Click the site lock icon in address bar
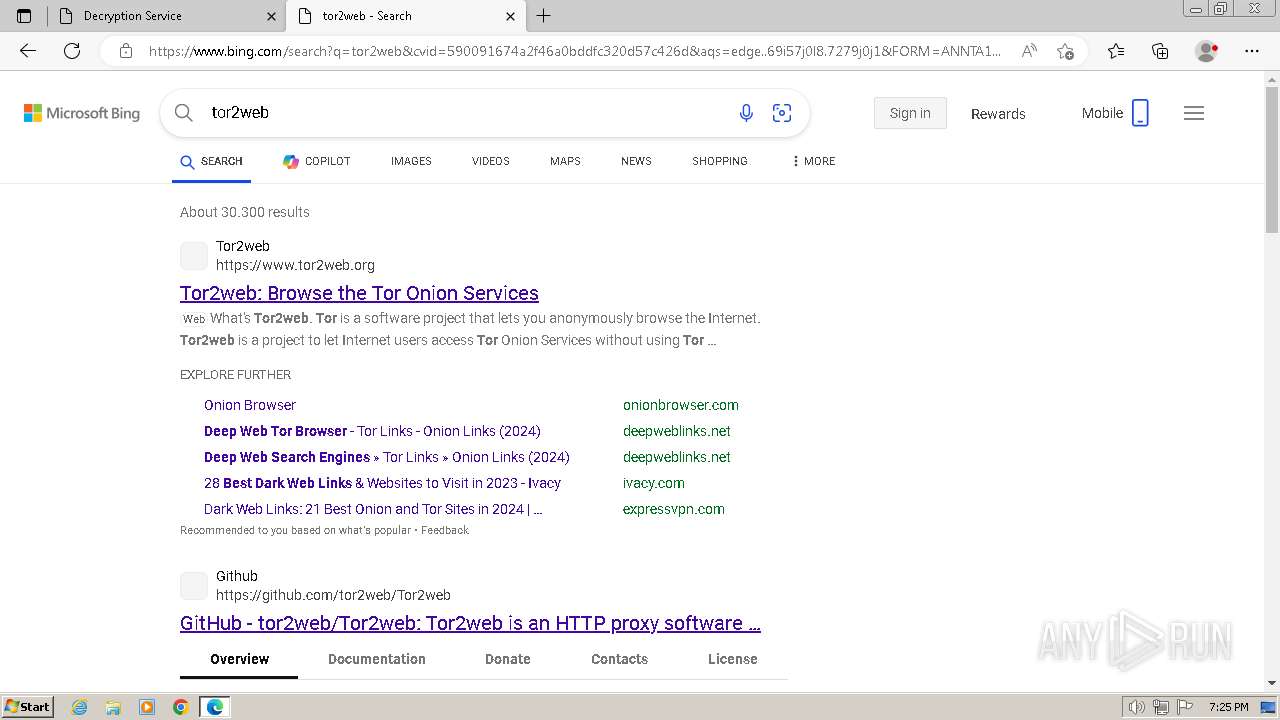Image resolution: width=1280 pixels, height=720 pixels. (x=126, y=51)
